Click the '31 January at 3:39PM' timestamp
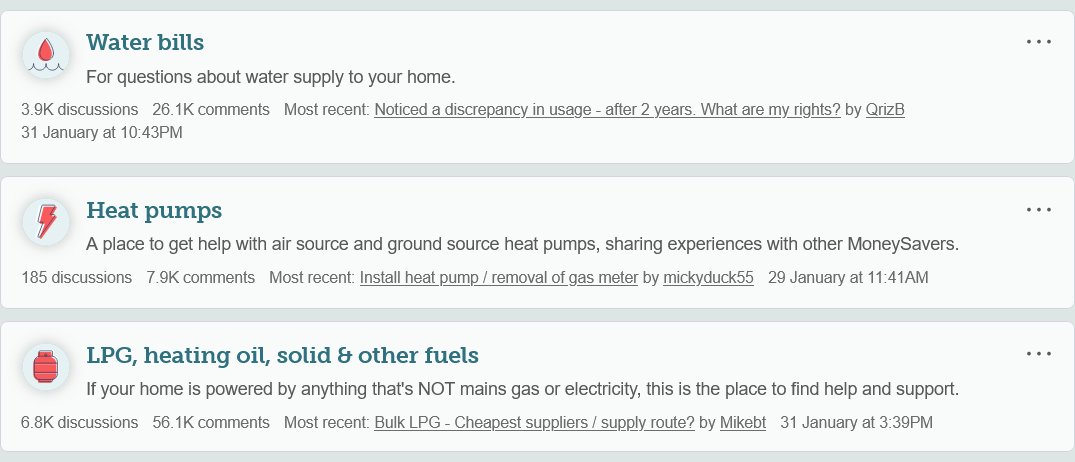The width and height of the screenshot is (1075, 462). pos(856,422)
